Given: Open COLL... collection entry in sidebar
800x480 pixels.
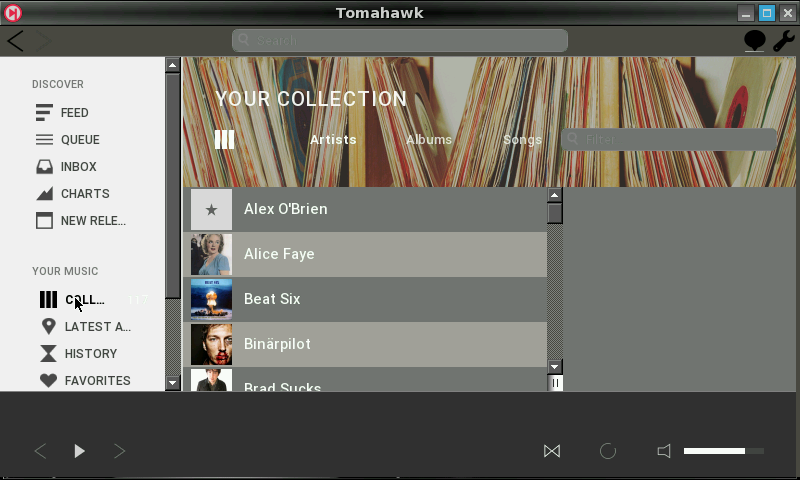Looking at the screenshot, I should click(x=85, y=300).
